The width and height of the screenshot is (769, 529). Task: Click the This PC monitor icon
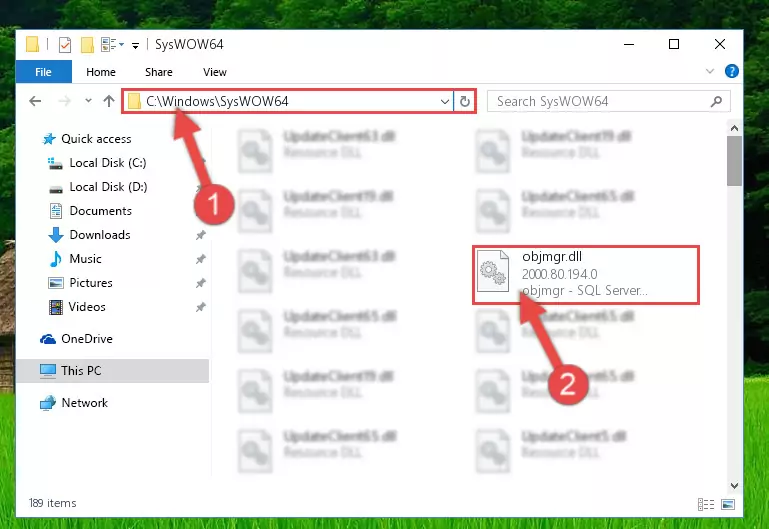click(48, 371)
